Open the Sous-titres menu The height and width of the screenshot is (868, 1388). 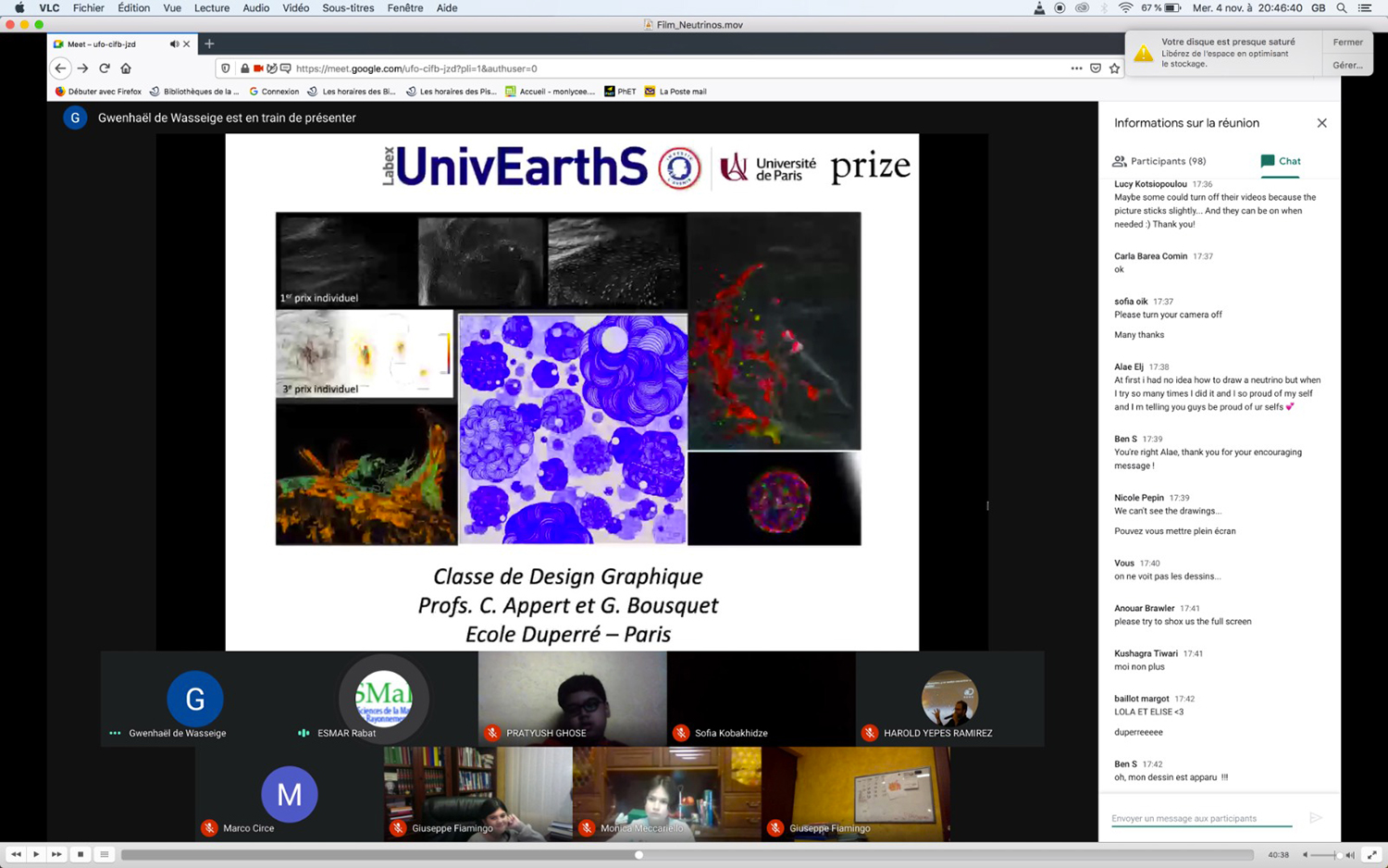pyautogui.click(x=348, y=7)
